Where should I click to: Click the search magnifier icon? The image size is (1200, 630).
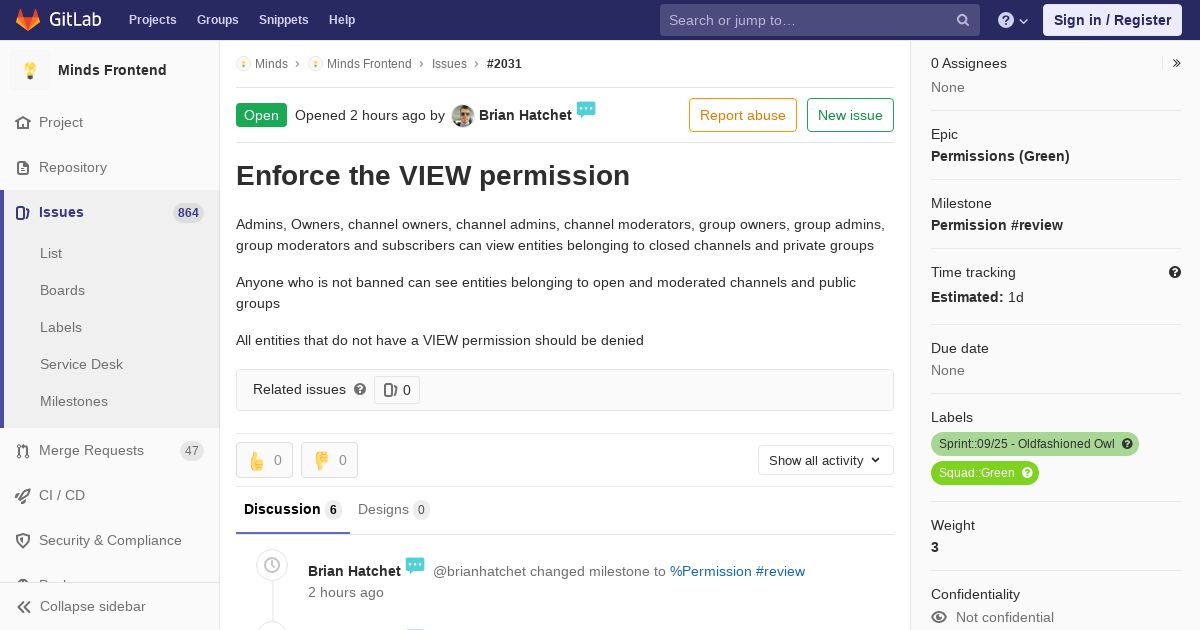(x=963, y=20)
